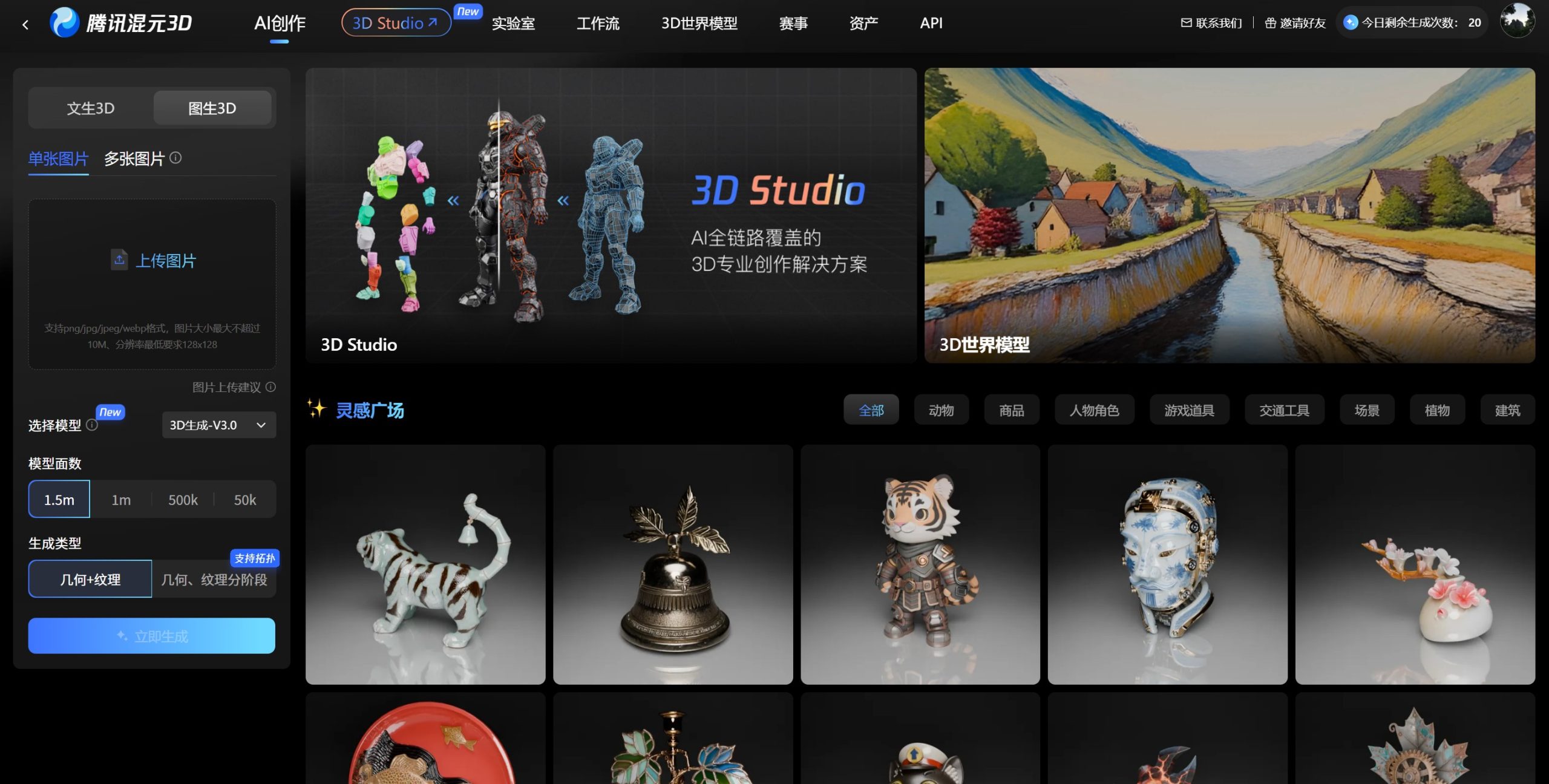The width and height of the screenshot is (1549, 784).
Task: Select the 1m face count option
Action: point(121,500)
